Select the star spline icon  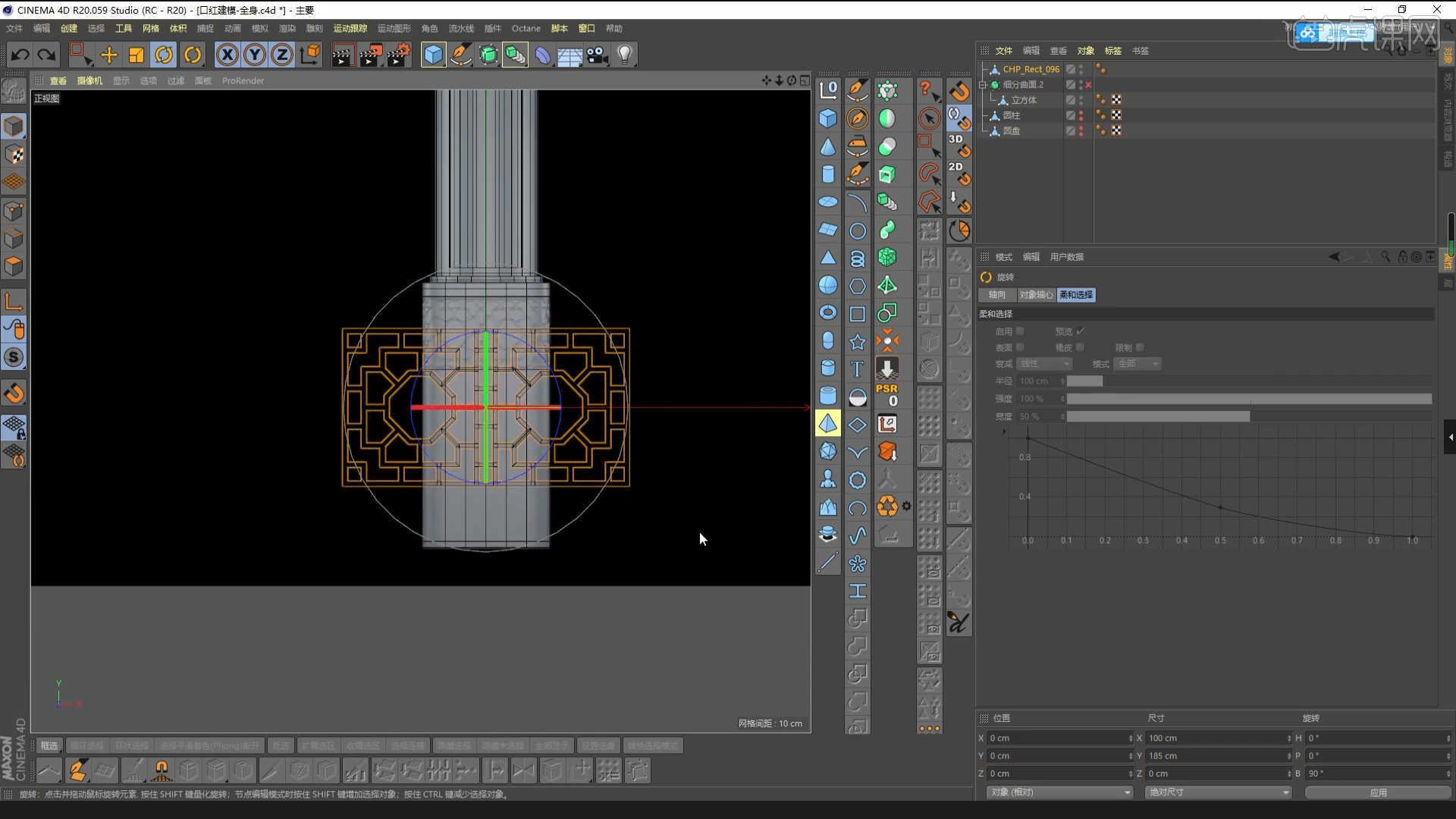pyautogui.click(x=857, y=341)
